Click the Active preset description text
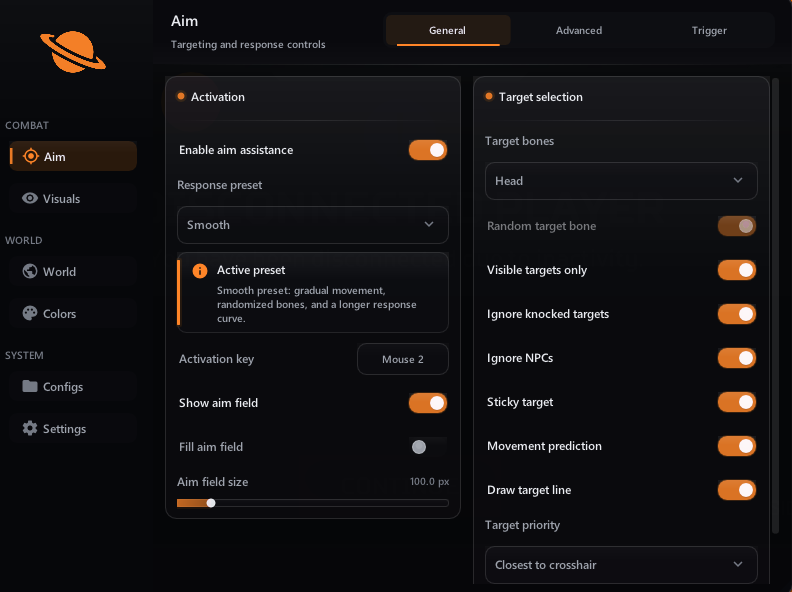The height and width of the screenshot is (592, 792). click(317, 304)
